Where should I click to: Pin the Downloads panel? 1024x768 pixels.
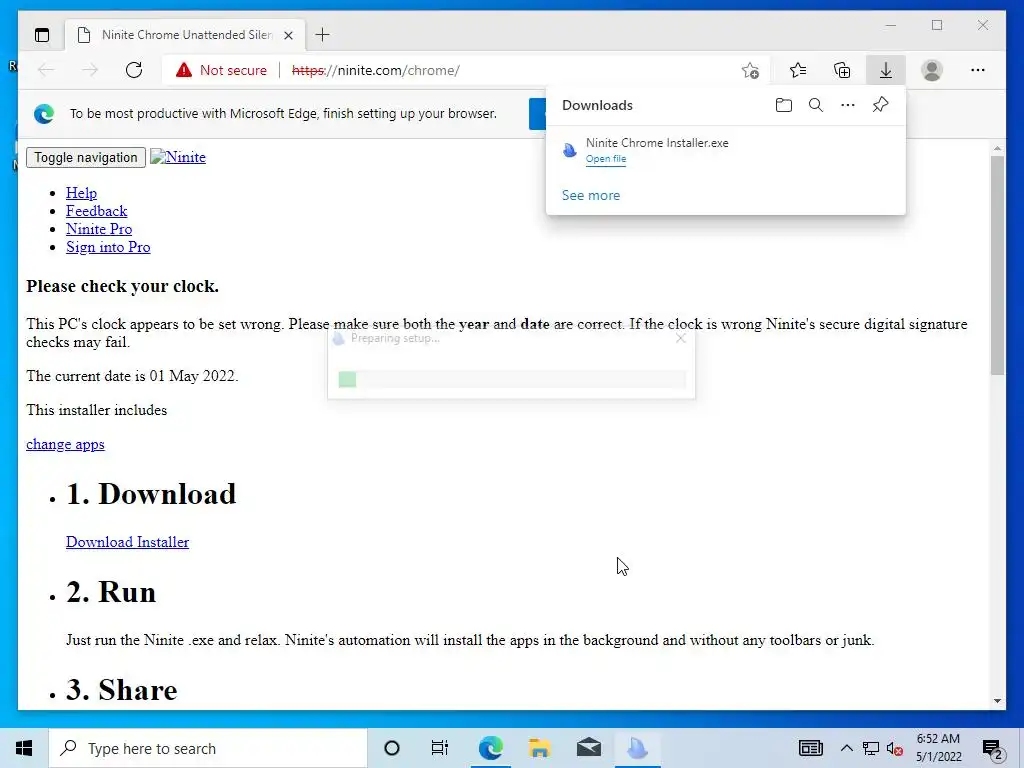(880, 104)
